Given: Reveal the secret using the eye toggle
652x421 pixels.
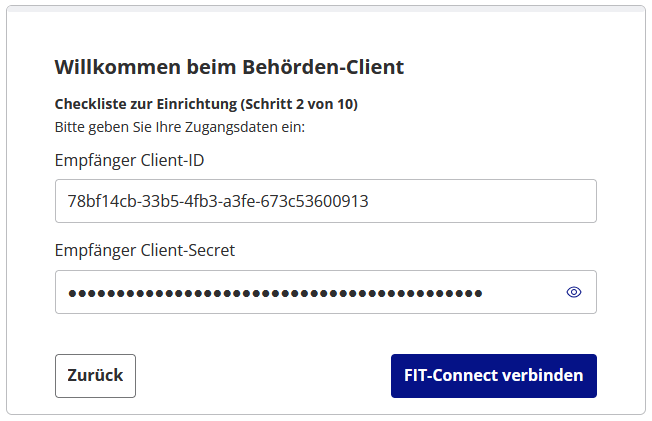Looking at the screenshot, I should [x=574, y=292].
